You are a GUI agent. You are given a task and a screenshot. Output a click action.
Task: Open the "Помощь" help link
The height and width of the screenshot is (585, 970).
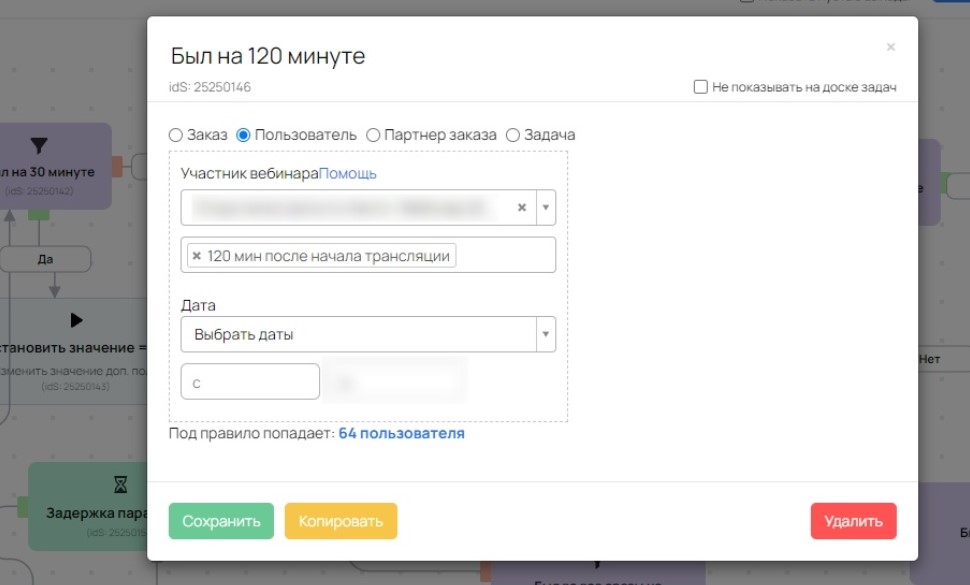348,173
